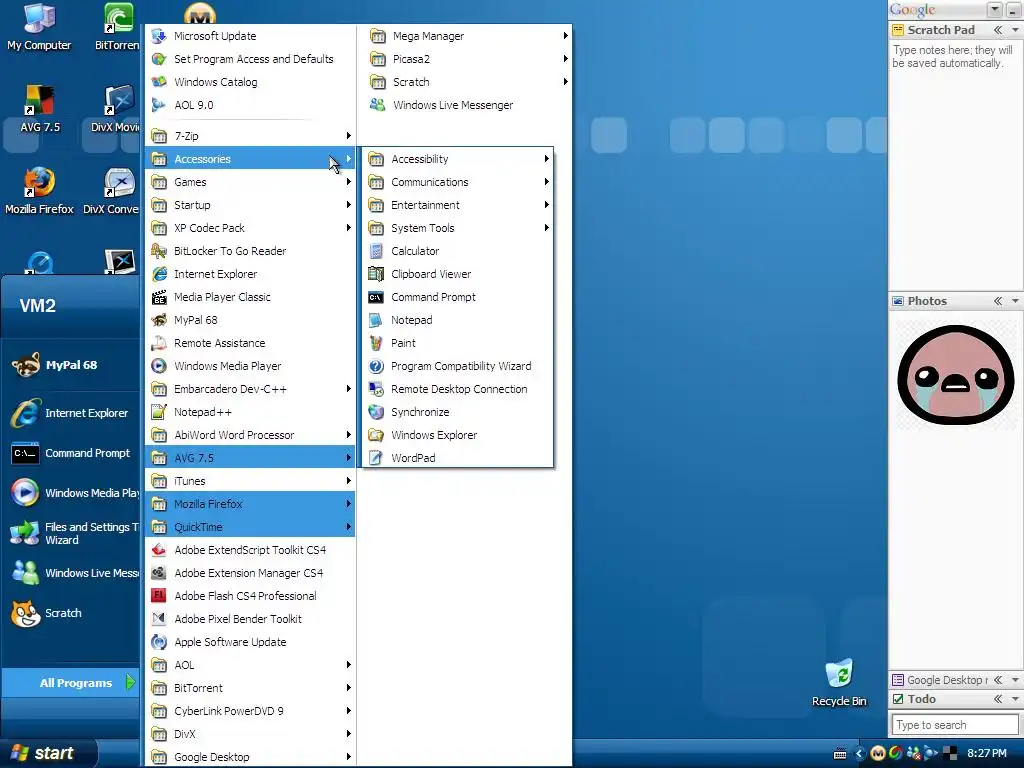
Task: Open Adobe Flash CS4 Professional
Action: tap(251, 596)
